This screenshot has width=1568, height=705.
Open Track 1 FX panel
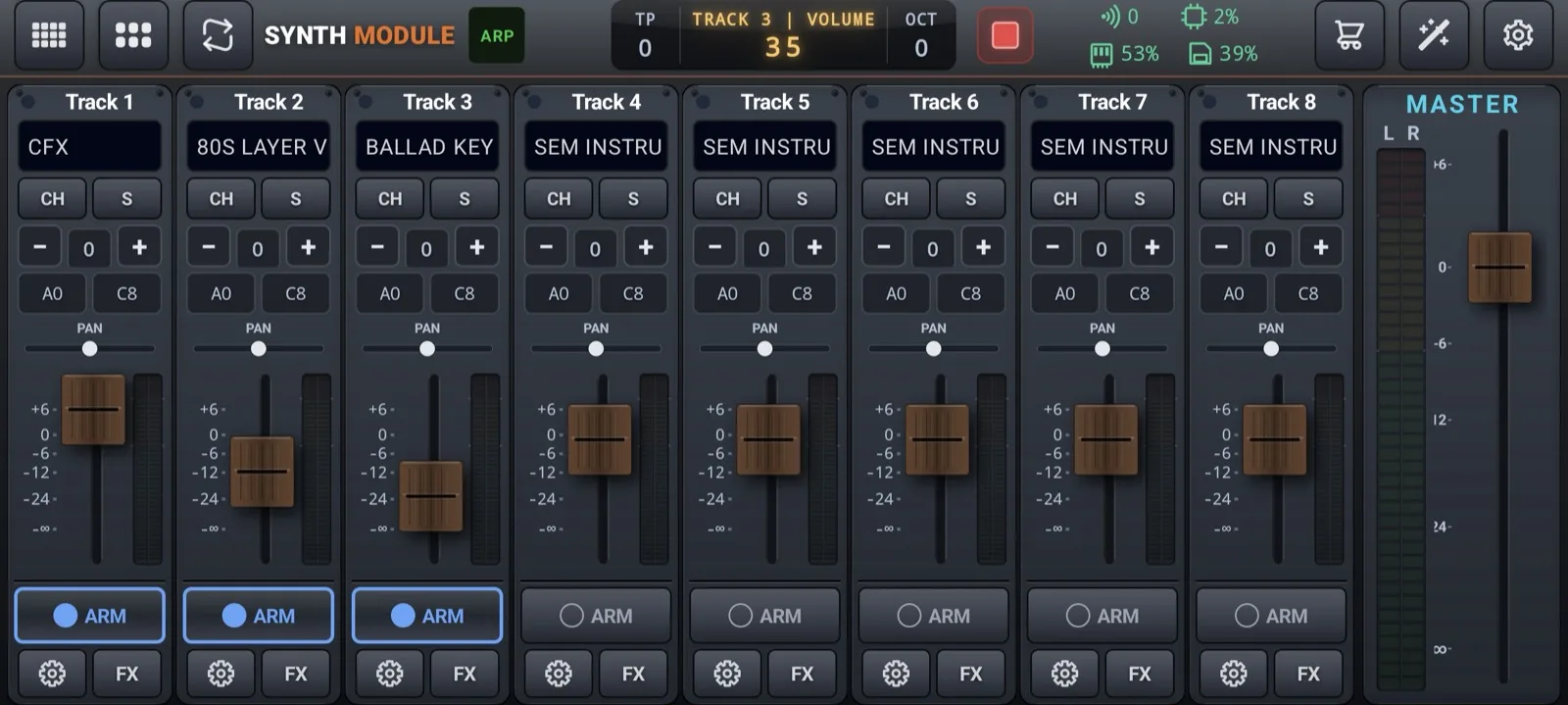click(126, 674)
